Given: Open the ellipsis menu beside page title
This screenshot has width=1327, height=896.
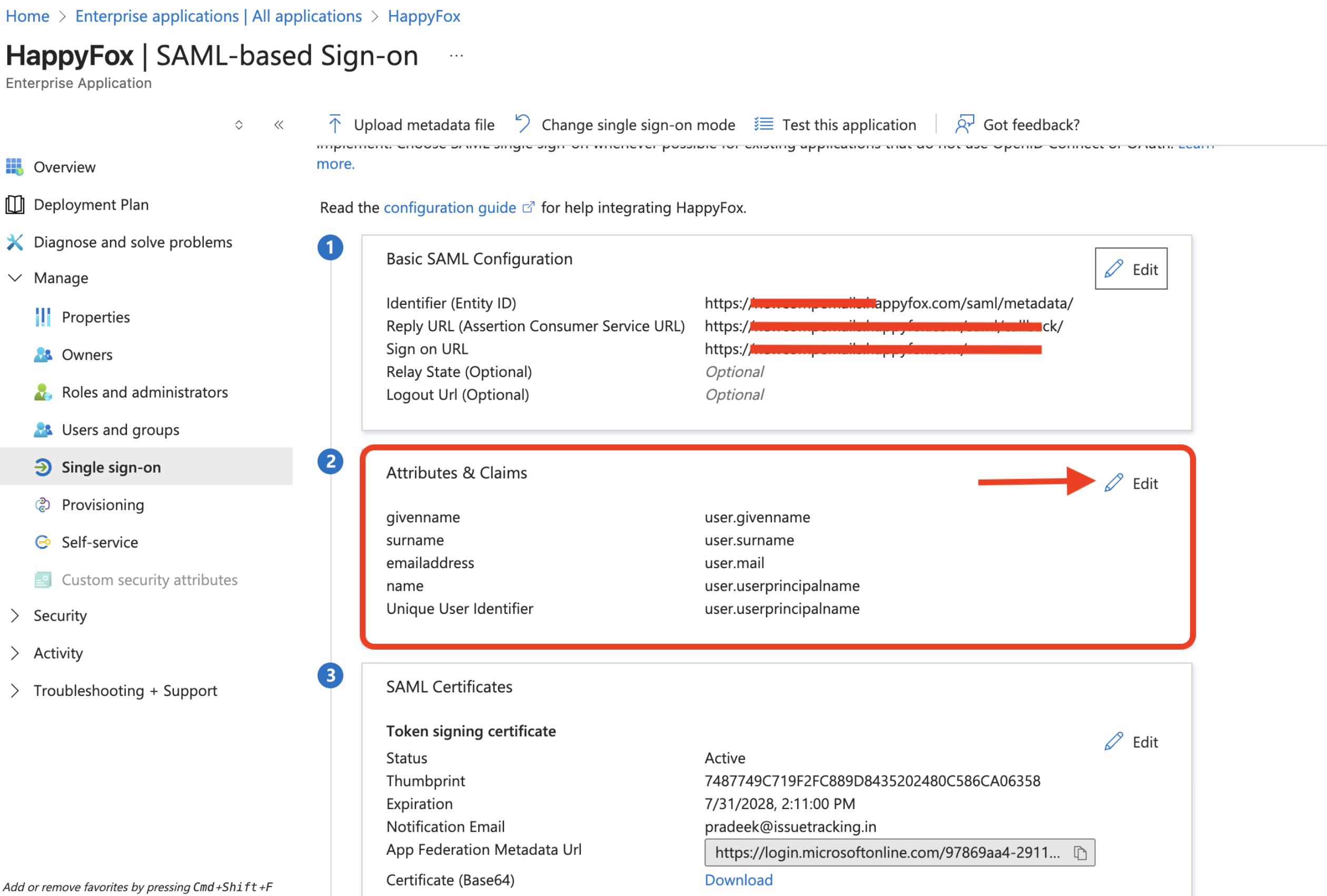Looking at the screenshot, I should [455, 56].
